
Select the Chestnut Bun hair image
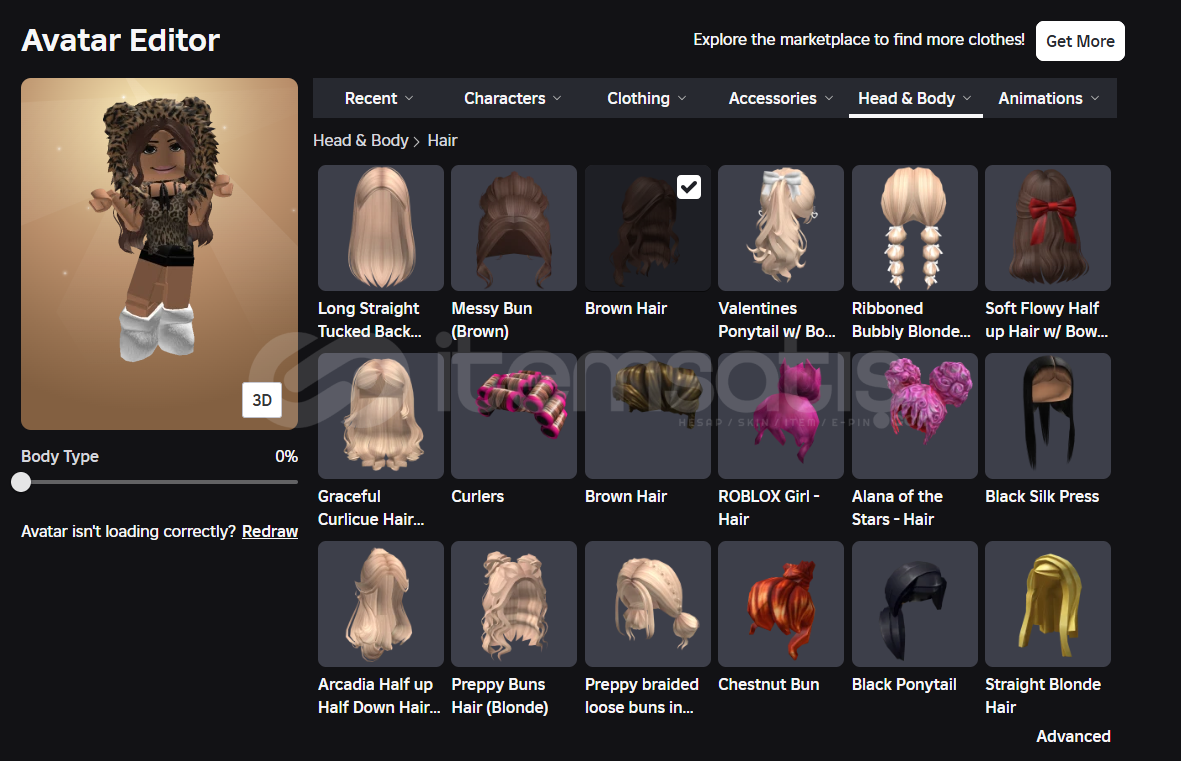click(780, 604)
